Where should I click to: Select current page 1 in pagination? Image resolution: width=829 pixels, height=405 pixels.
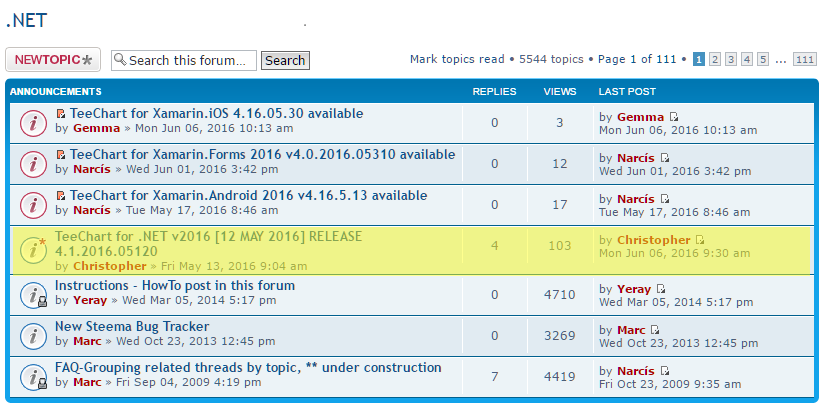tap(698, 59)
